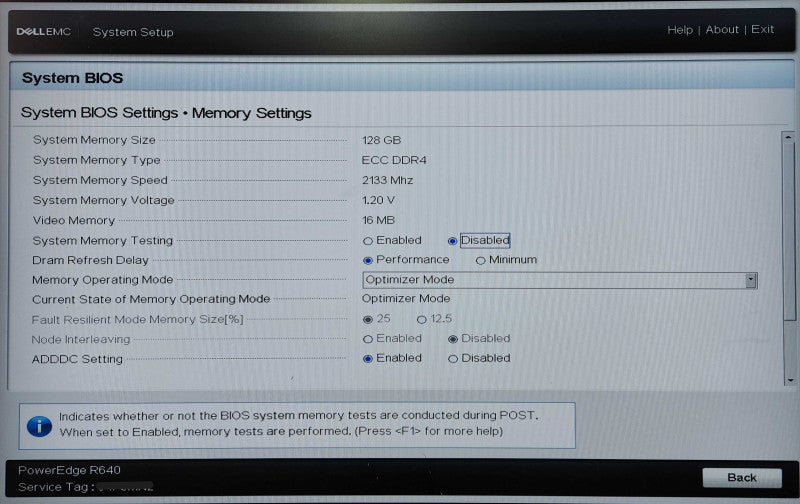
Task: Click the Dram Refresh Delay label
Action: pos(90,260)
